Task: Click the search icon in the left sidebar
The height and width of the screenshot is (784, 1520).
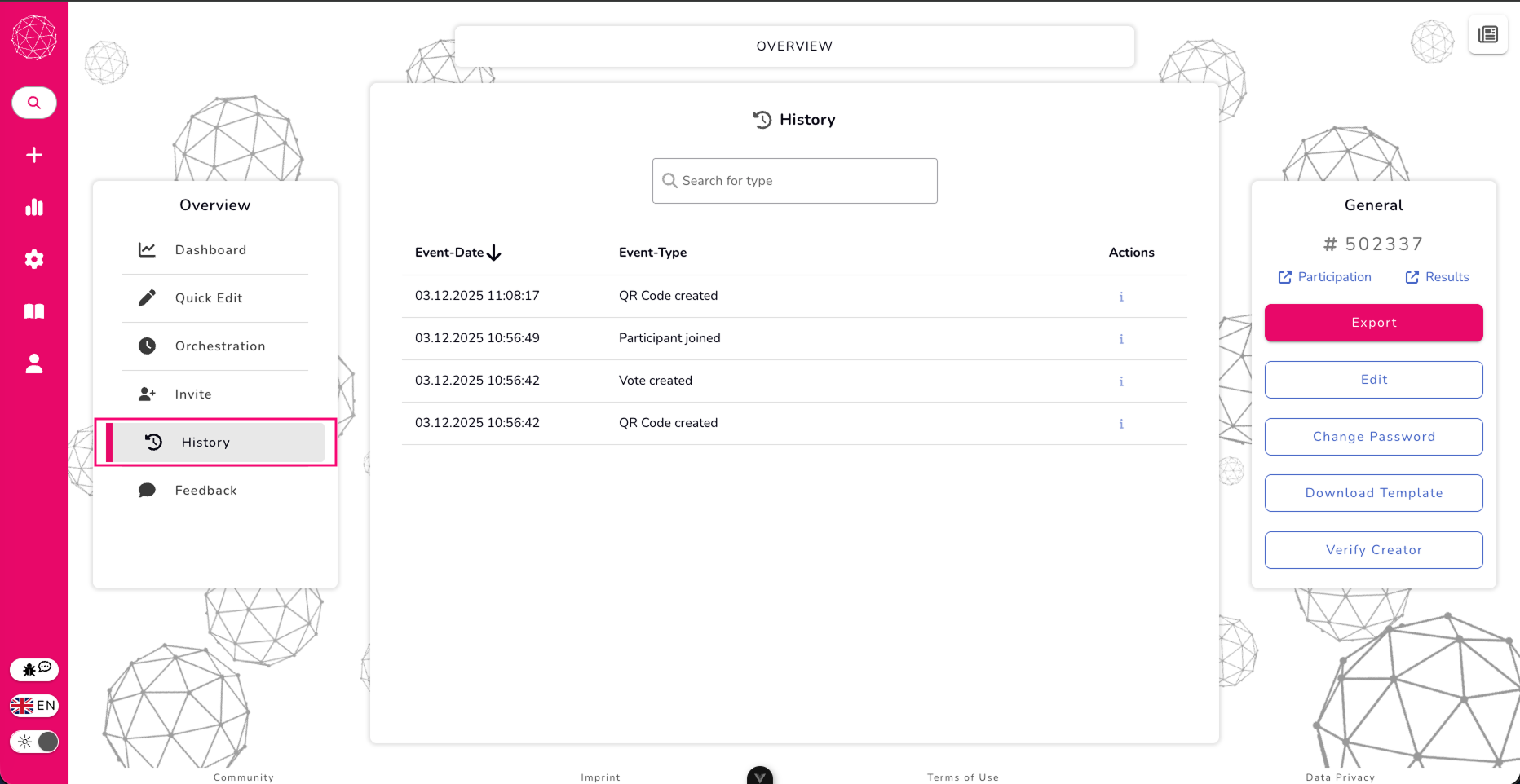Action: pyautogui.click(x=34, y=103)
